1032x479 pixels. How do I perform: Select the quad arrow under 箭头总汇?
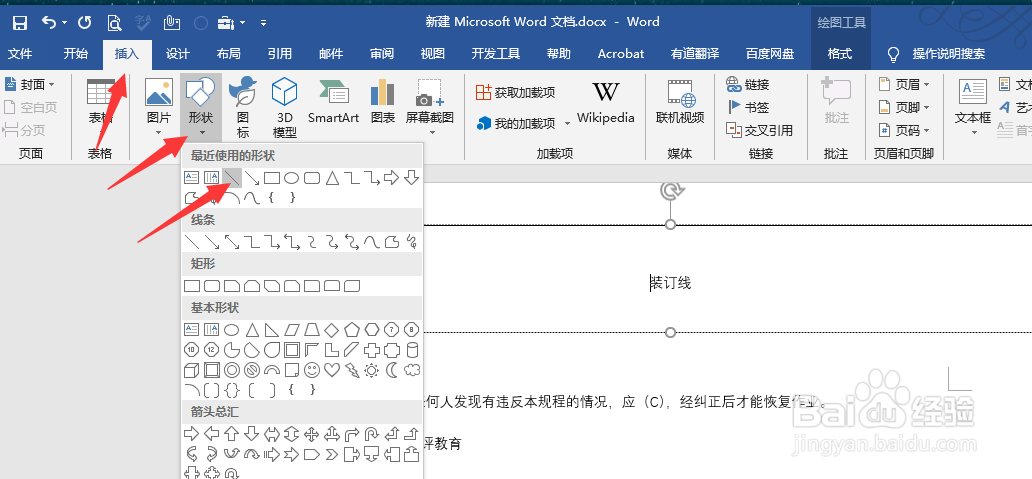pos(312,434)
